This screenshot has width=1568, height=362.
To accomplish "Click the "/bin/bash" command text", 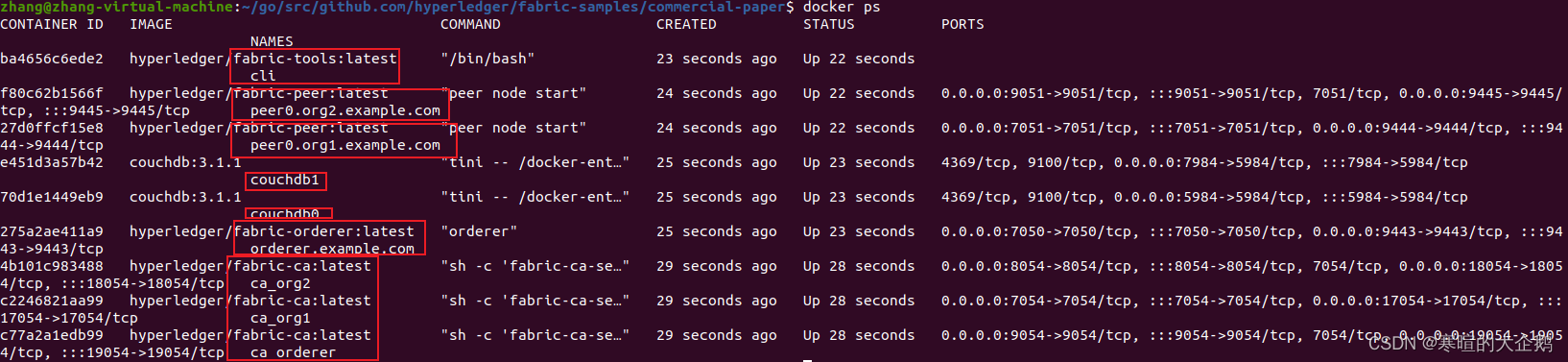I will (x=487, y=59).
